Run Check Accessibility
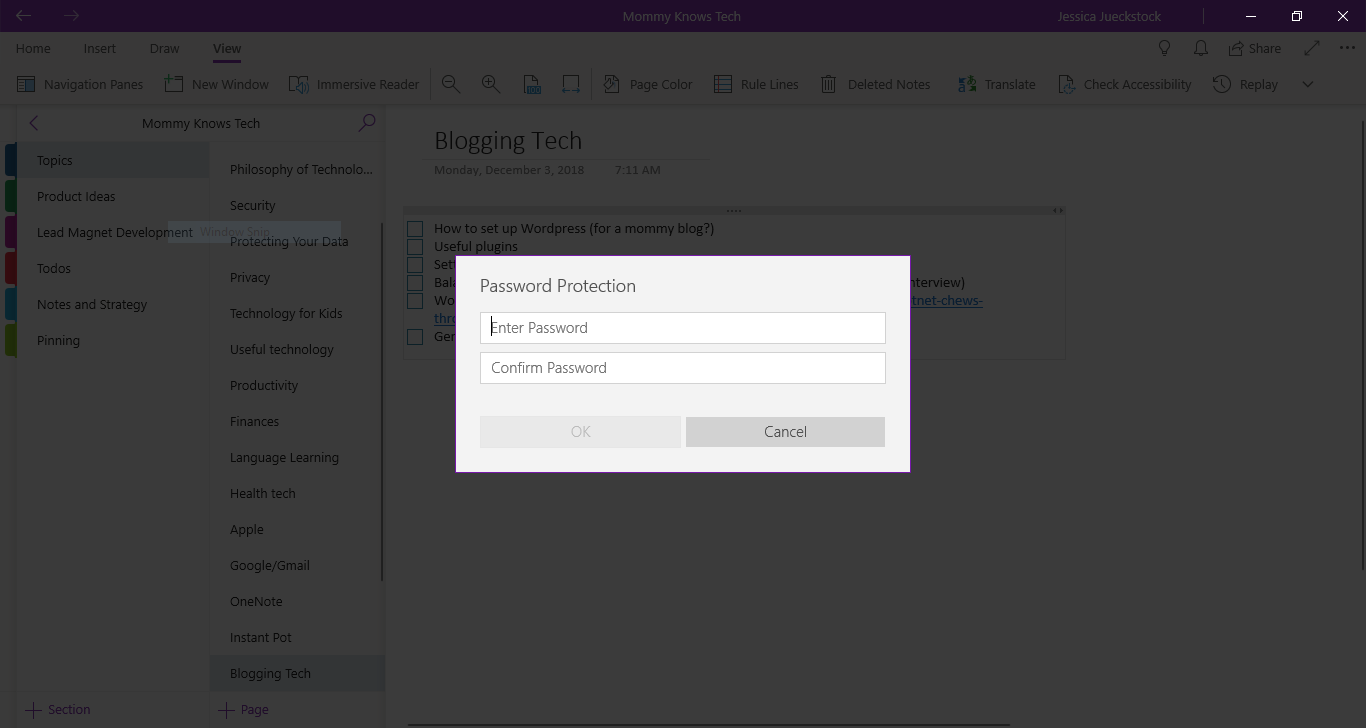Image resolution: width=1366 pixels, height=728 pixels. click(x=1125, y=84)
